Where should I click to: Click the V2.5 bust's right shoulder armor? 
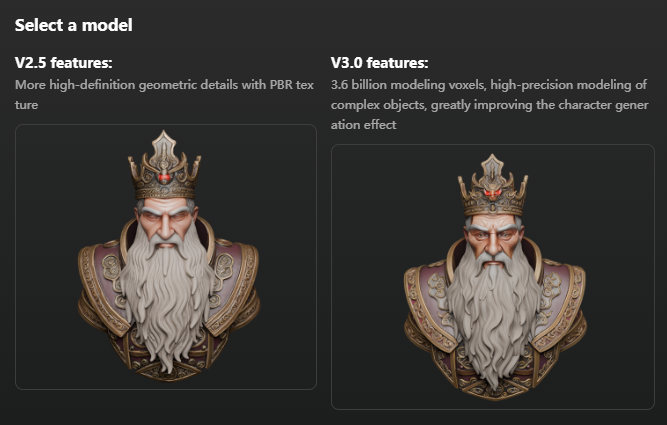pyautogui.click(x=234, y=285)
